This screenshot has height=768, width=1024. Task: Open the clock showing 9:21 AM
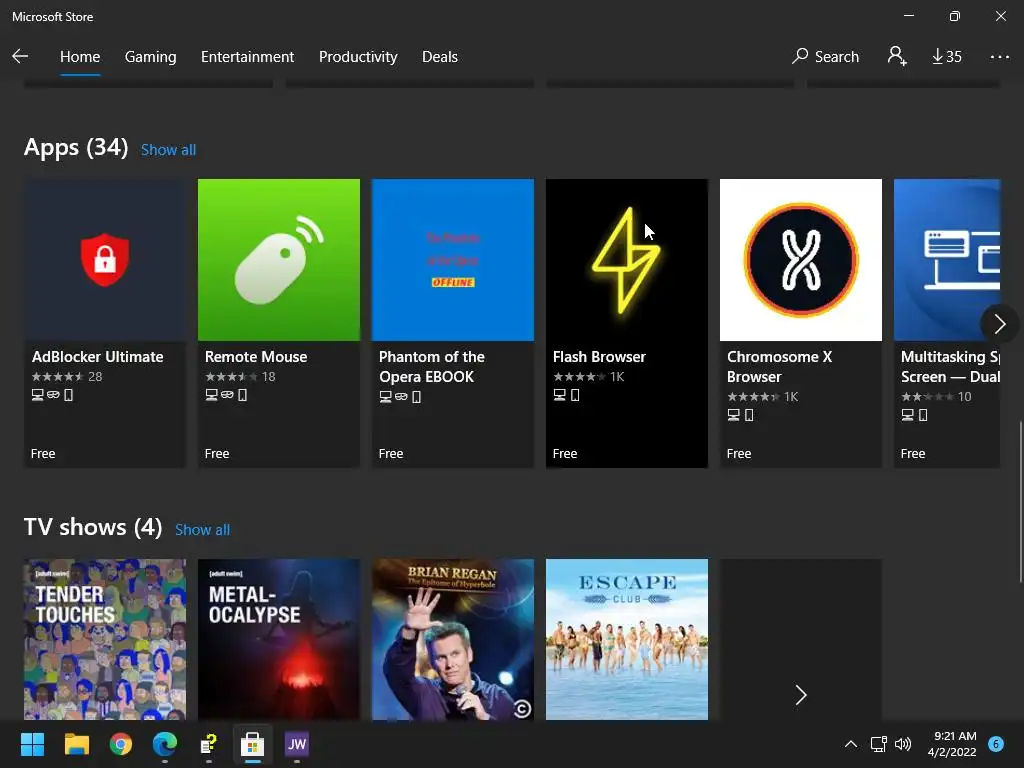[x=952, y=744]
